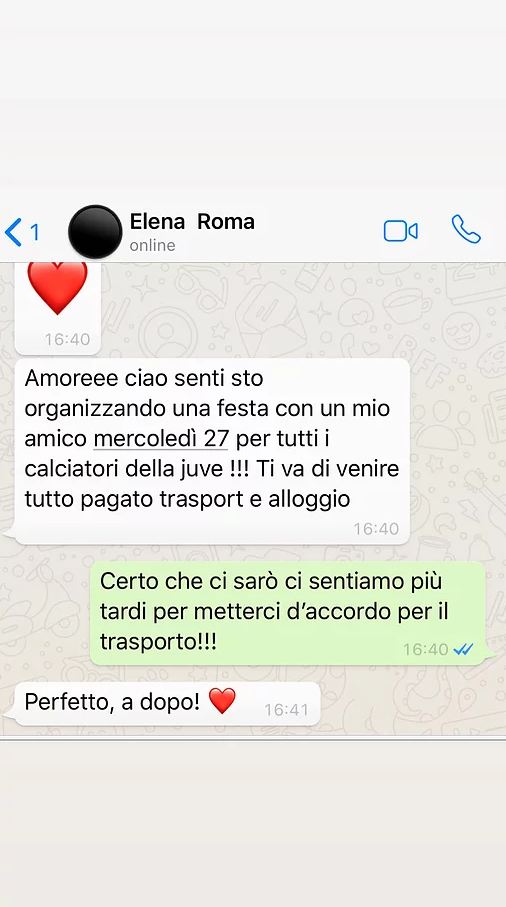The width and height of the screenshot is (506, 907).
Task: Open the black round profile picture
Action: tap(95, 231)
